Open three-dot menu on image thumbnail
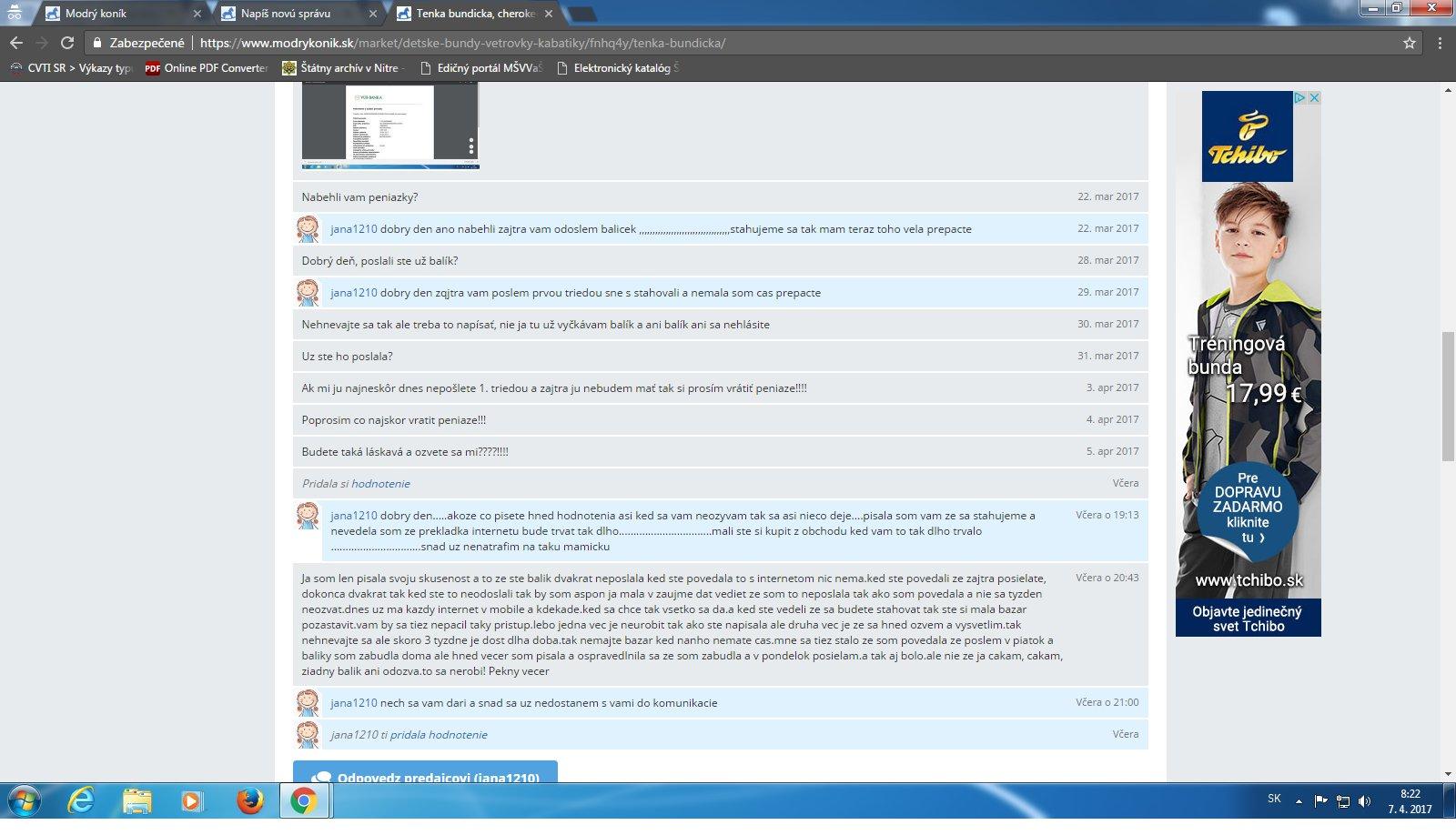This screenshot has width=1456, height=835. click(470, 146)
